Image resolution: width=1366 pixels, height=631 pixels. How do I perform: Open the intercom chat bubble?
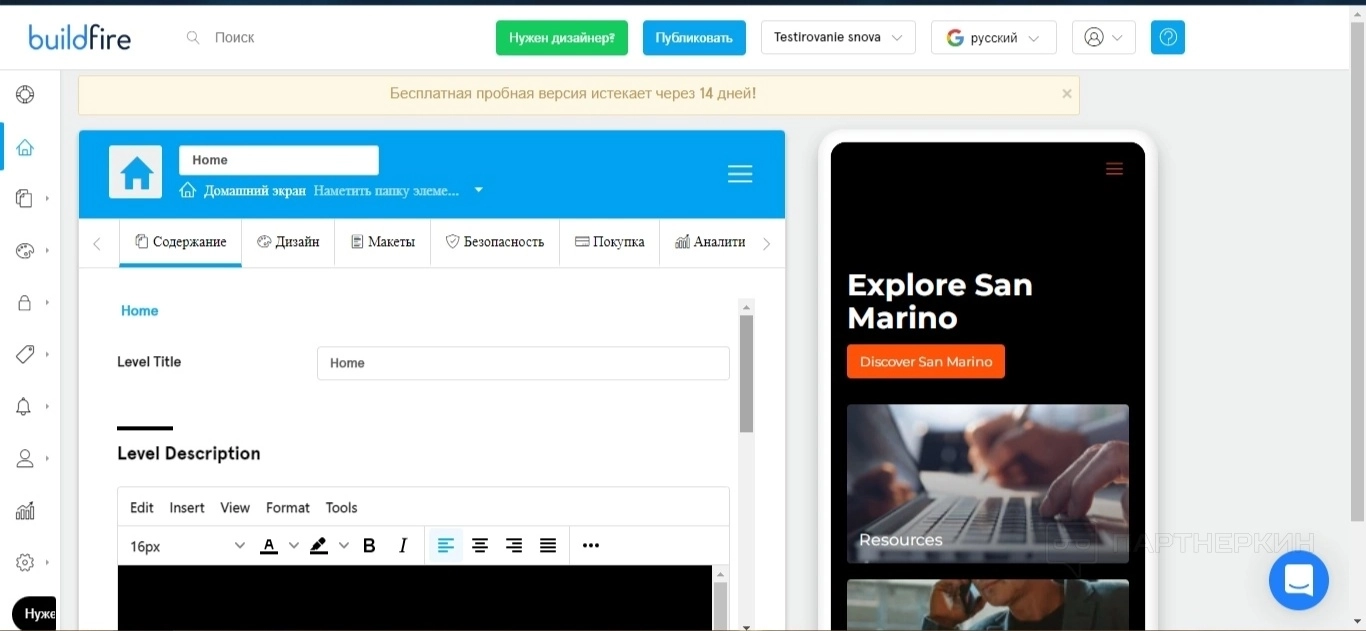[x=1298, y=580]
